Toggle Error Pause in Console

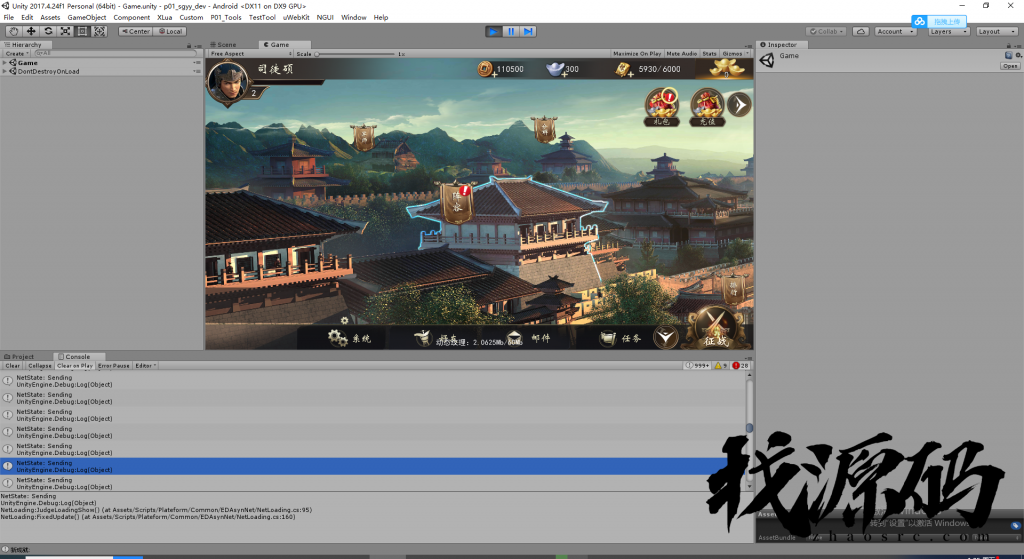click(x=114, y=366)
